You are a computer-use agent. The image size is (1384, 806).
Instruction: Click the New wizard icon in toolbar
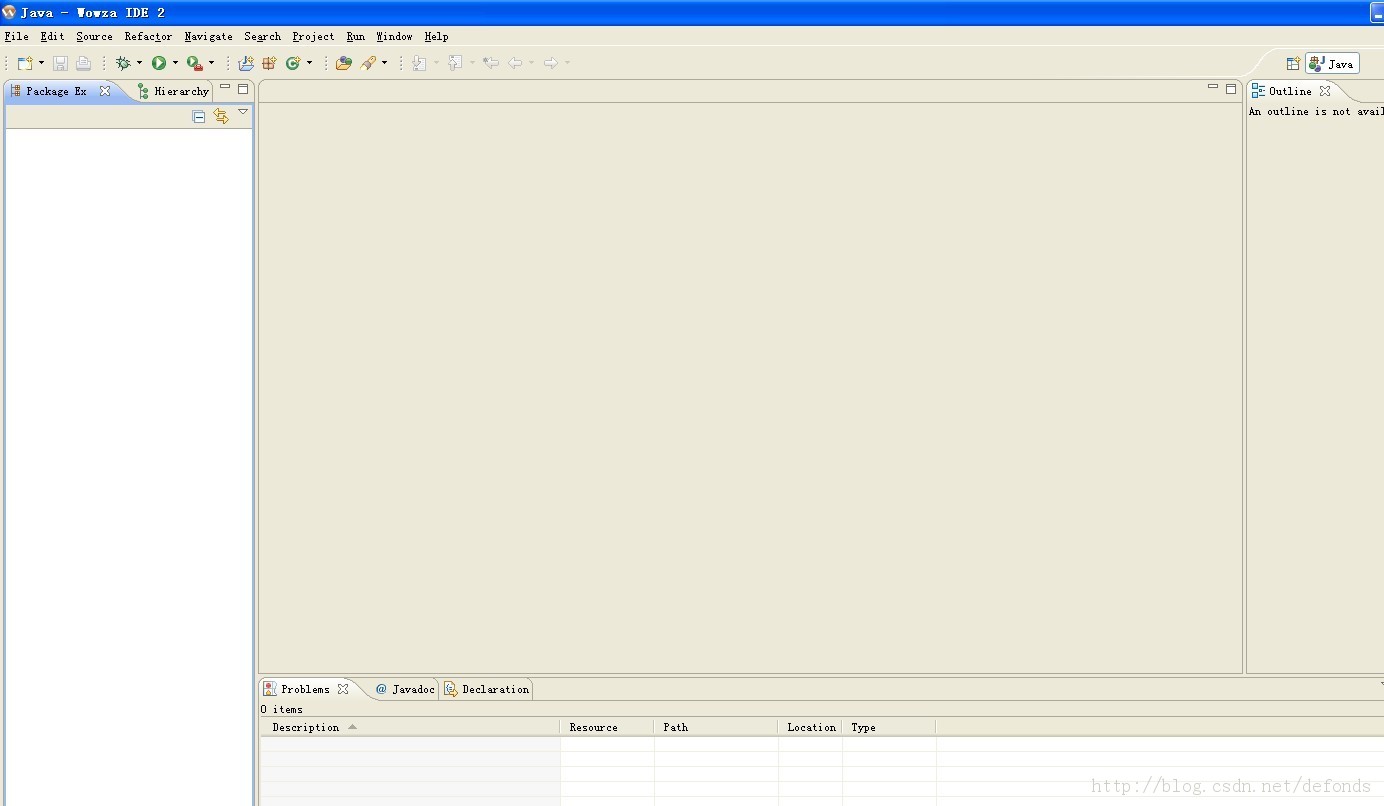25,63
